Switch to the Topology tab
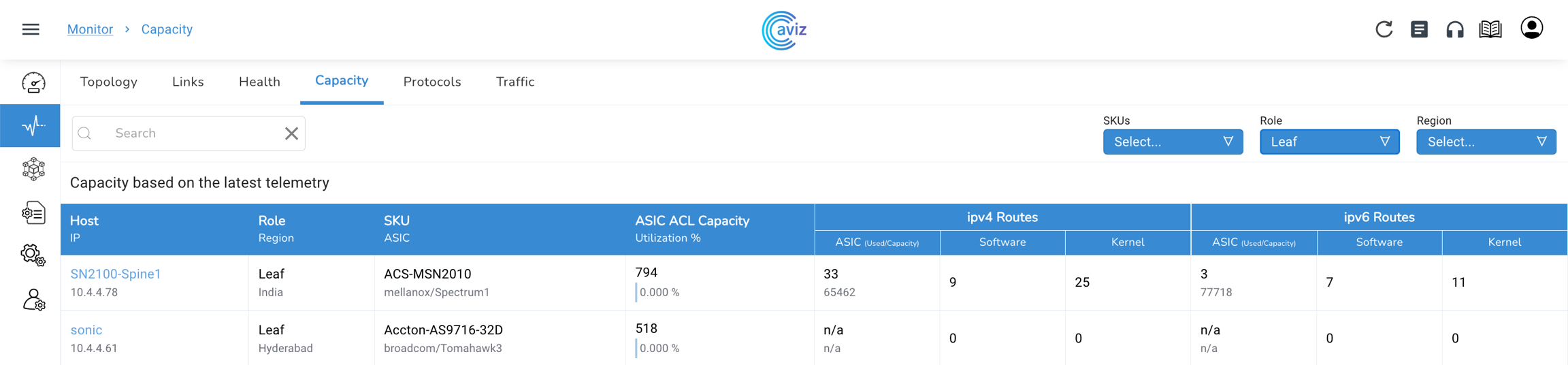Image resolution: width=1568 pixels, height=365 pixels. tap(109, 82)
